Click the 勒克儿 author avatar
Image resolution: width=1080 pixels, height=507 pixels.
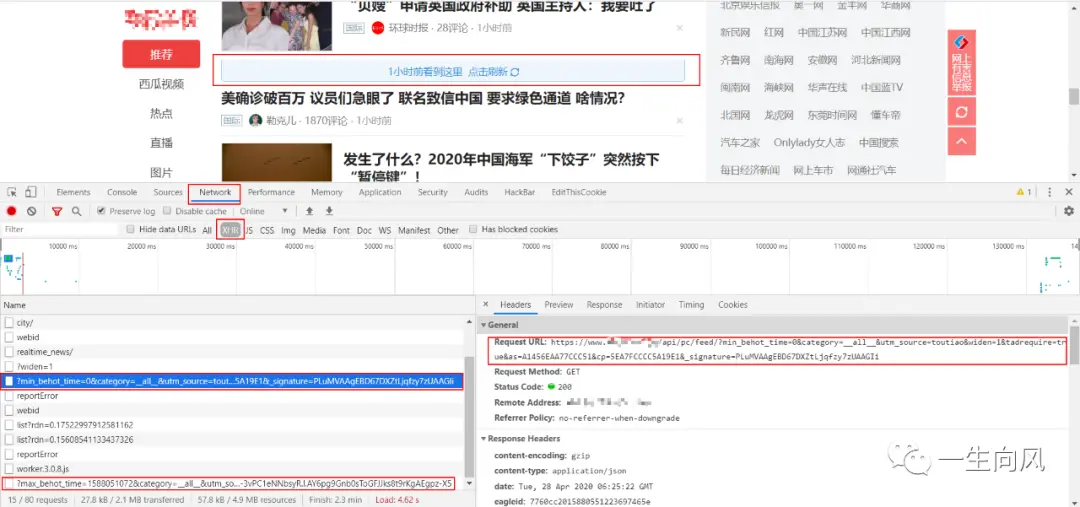(x=256, y=121)
